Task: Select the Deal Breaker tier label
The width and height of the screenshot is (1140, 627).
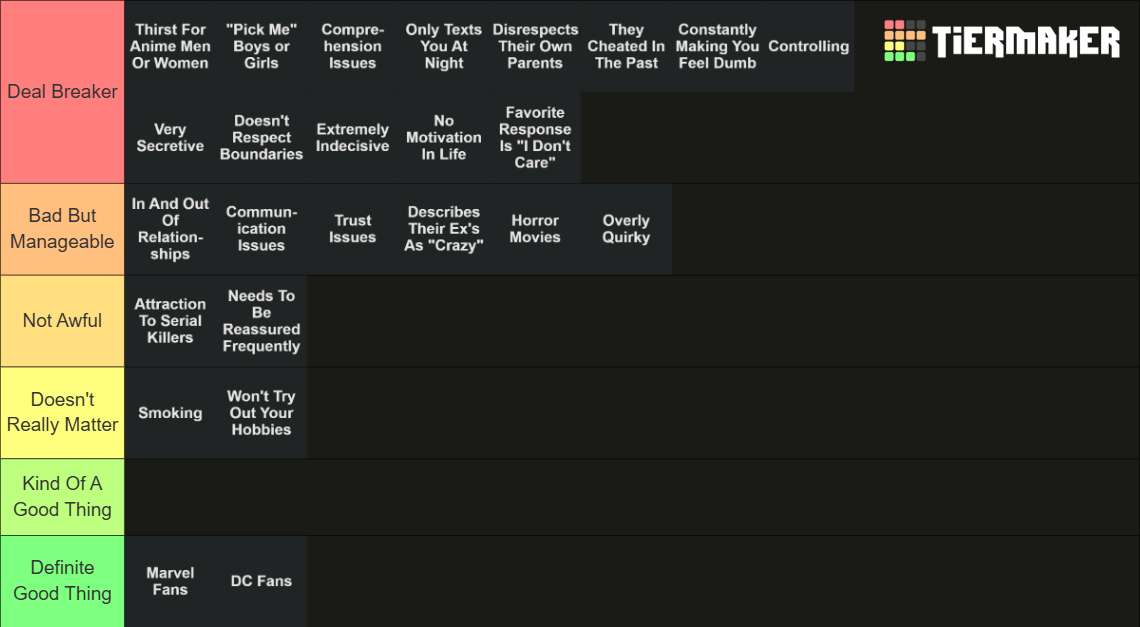Action: pyautogui.click(x=62, y=92)
